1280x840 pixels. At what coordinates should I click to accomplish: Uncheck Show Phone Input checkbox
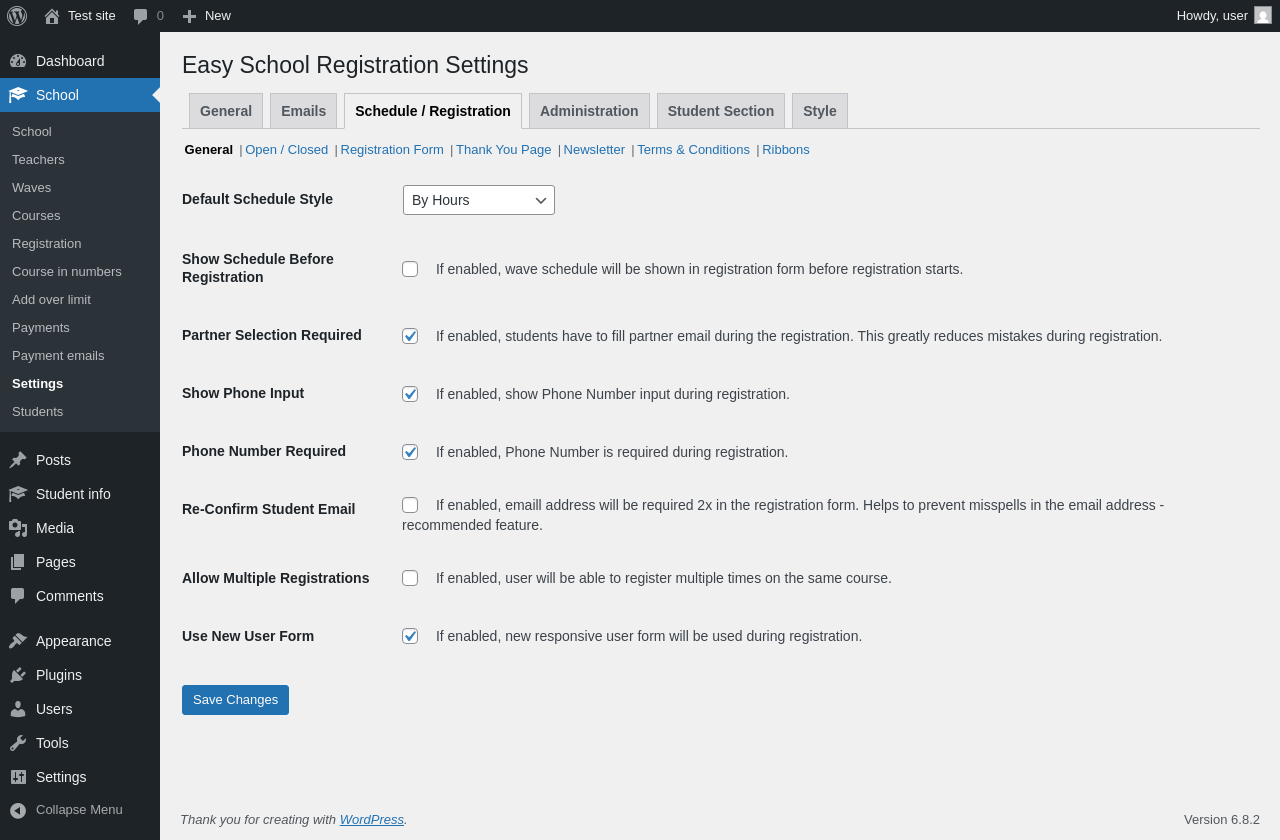410,394
